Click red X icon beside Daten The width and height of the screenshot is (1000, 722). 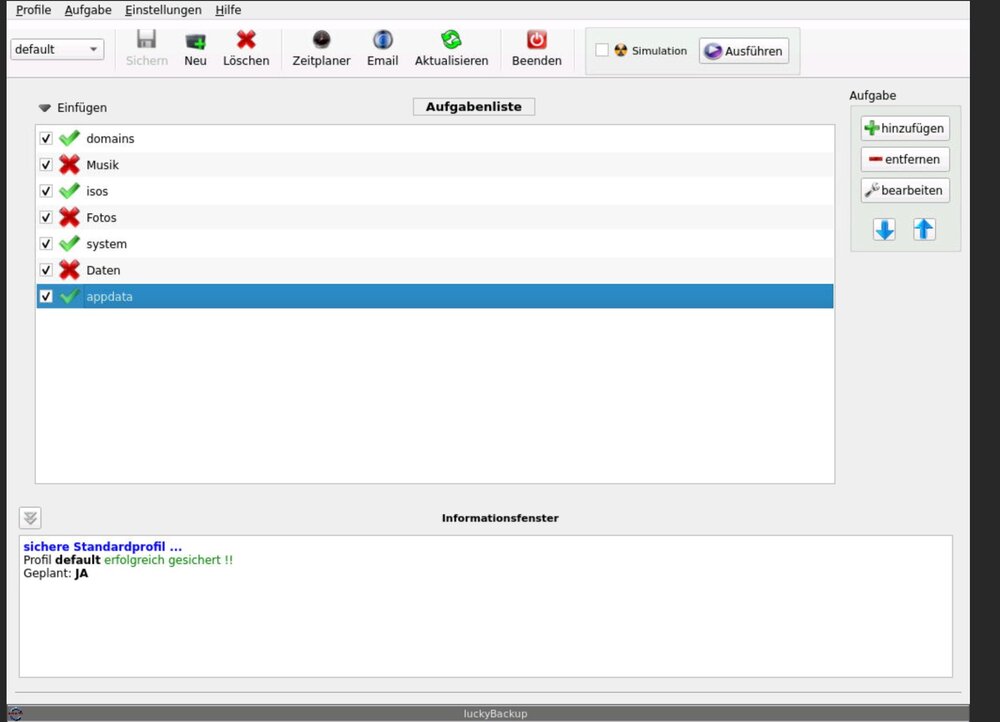point(69,270)
